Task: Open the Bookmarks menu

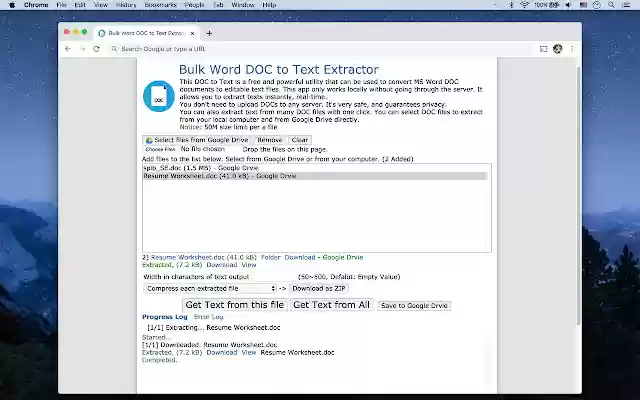Action: click(160, 5)
